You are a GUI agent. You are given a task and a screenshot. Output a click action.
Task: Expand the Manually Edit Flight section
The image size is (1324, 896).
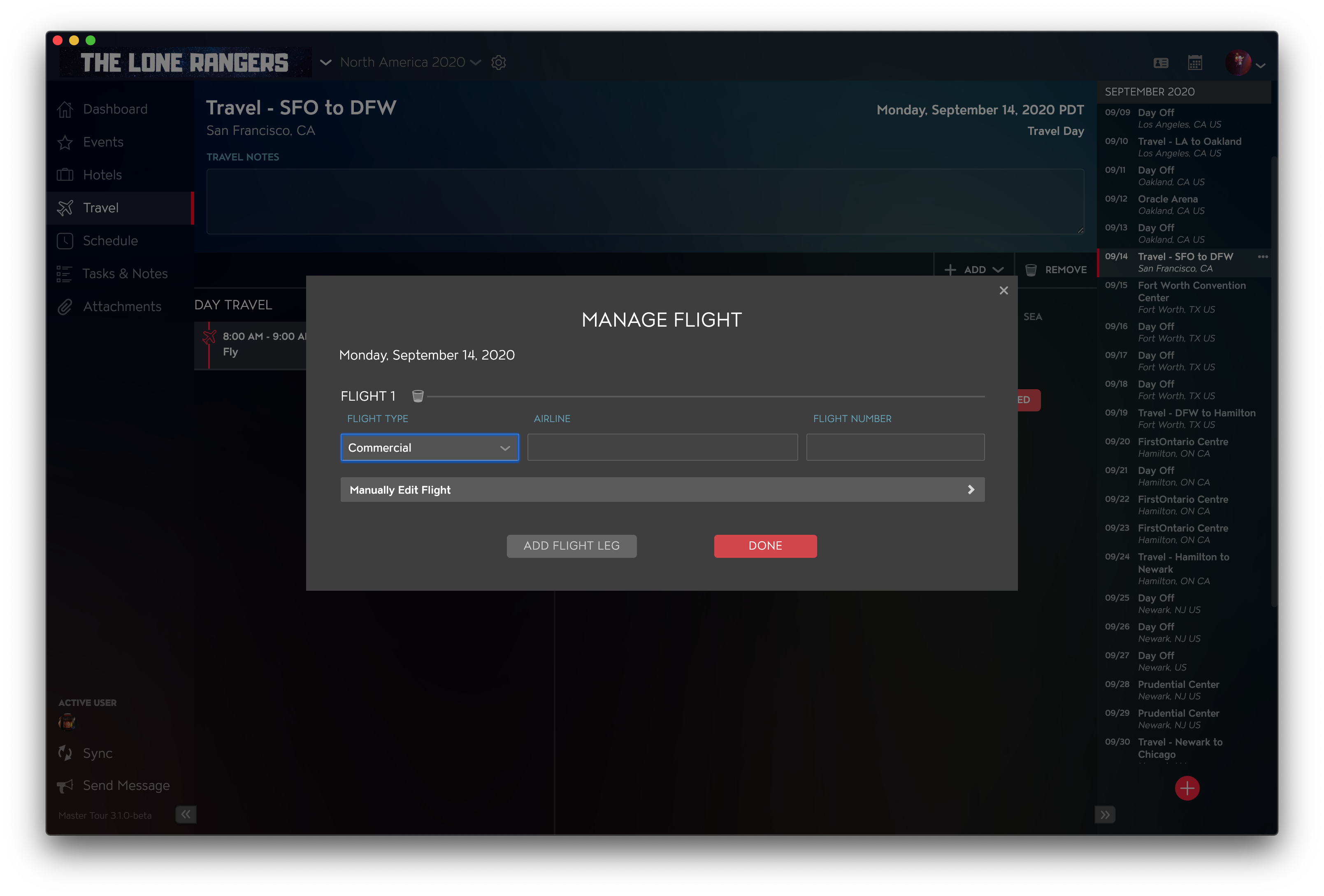tap(662, 490)
